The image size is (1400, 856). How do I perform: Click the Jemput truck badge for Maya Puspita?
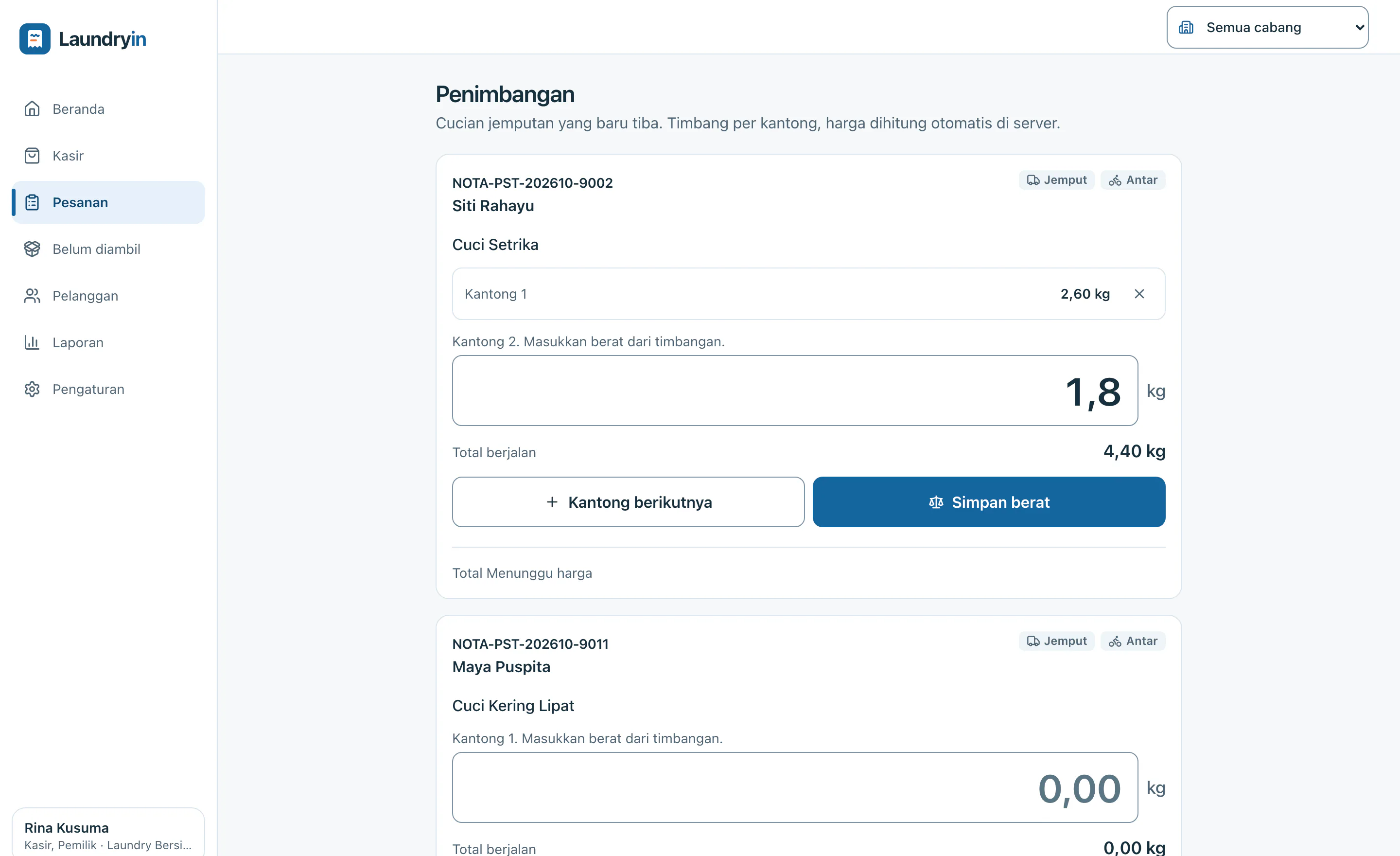1056,641
